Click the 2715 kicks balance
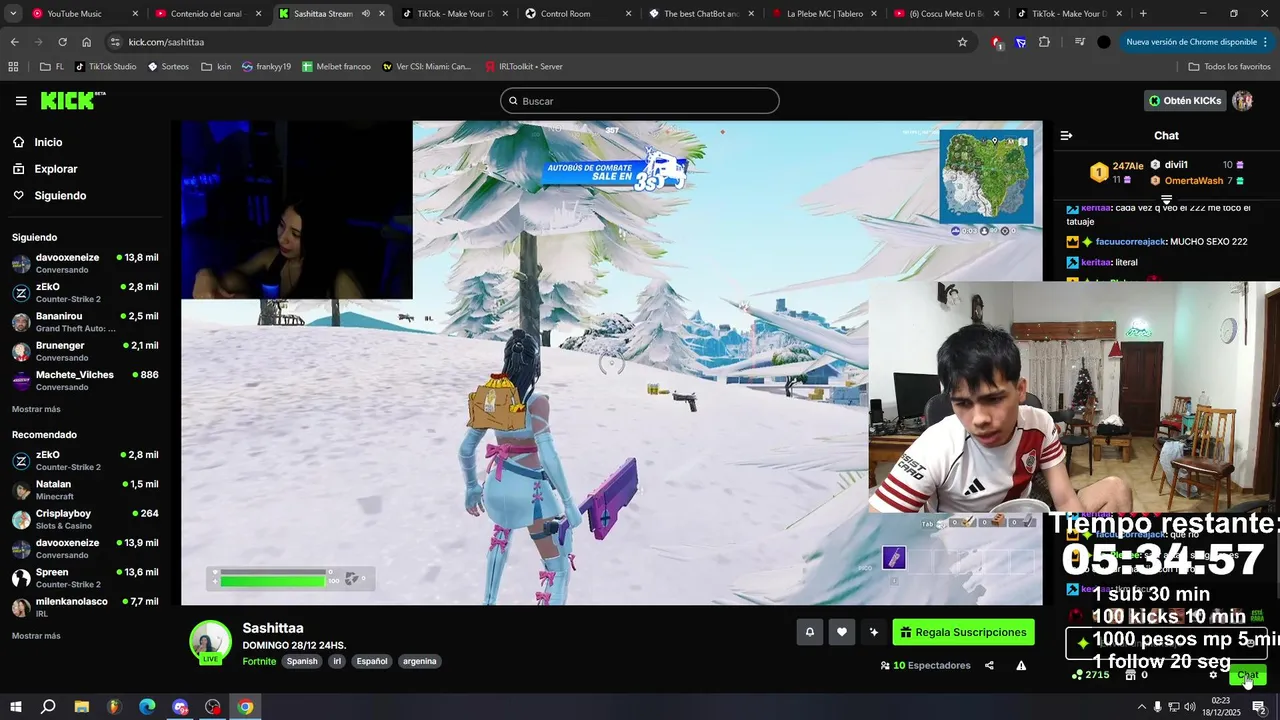This screenshot has height=720, width=1280. point(1090,675)
